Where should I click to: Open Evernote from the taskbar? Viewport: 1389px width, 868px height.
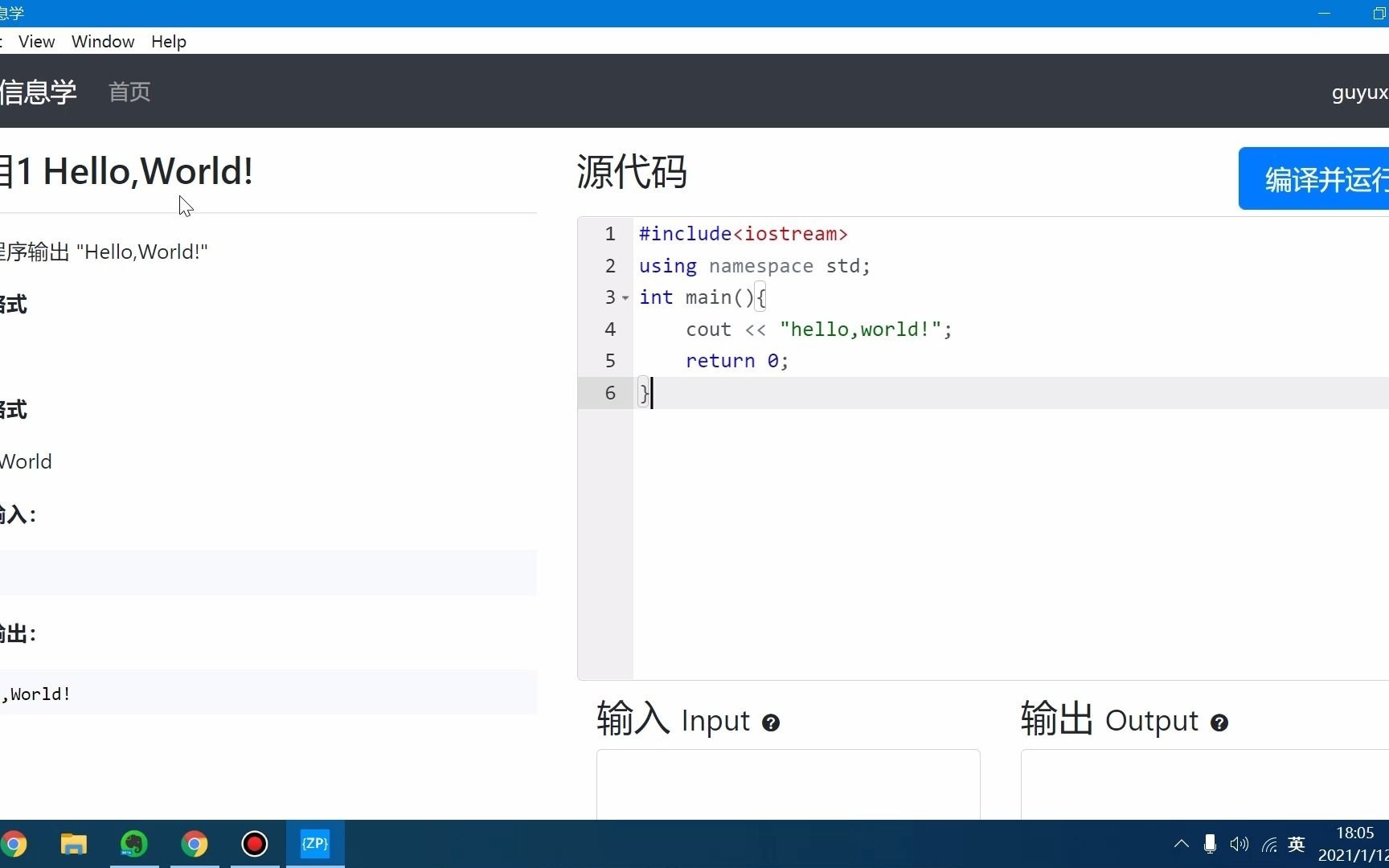[x=134, y=844]
